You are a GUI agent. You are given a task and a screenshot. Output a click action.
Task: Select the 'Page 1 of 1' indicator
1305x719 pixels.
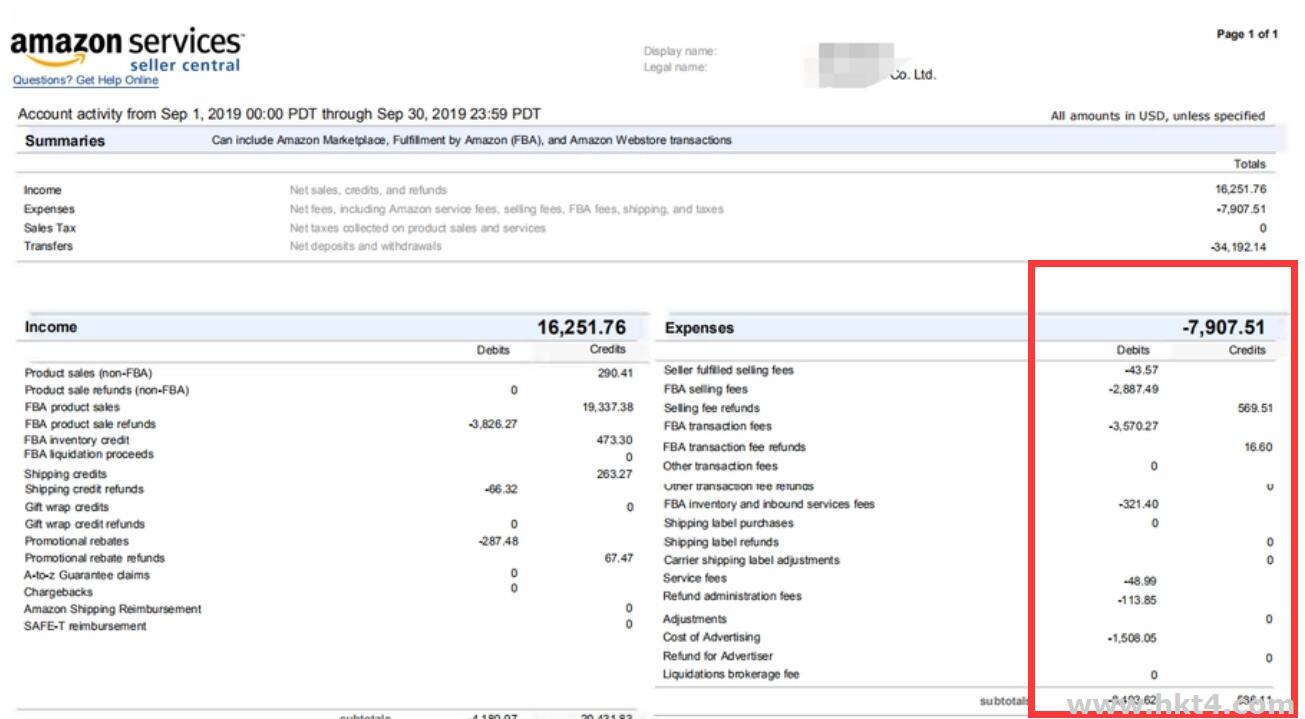[x=1247, y=35]
